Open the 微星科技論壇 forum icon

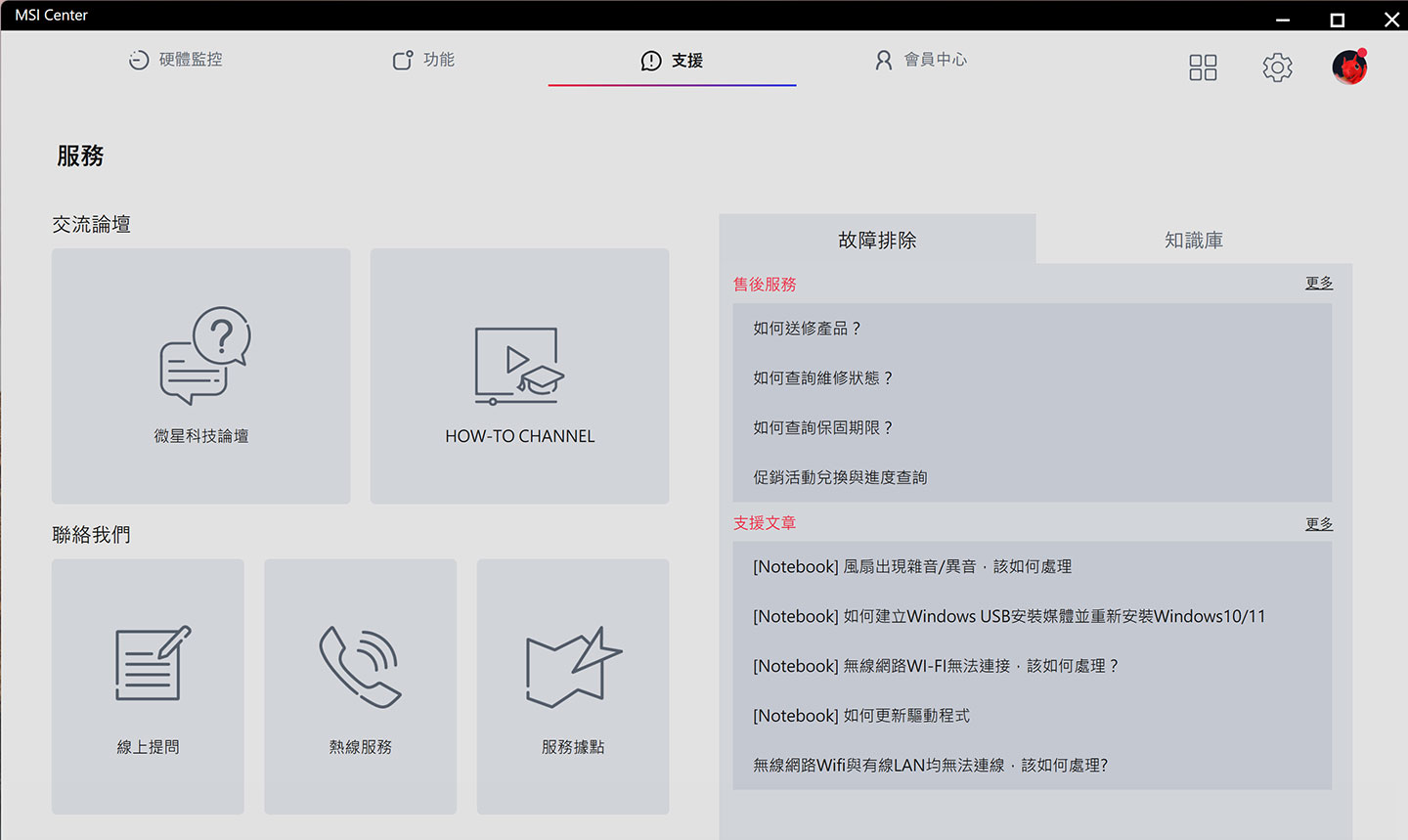205,356
